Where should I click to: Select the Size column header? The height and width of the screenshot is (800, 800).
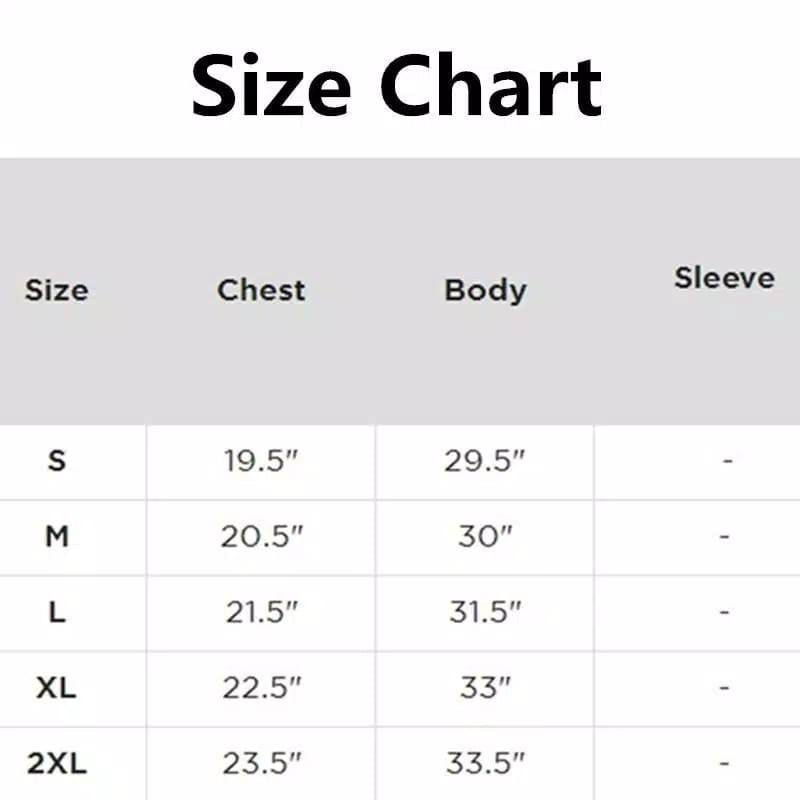(x=56, y=290)
